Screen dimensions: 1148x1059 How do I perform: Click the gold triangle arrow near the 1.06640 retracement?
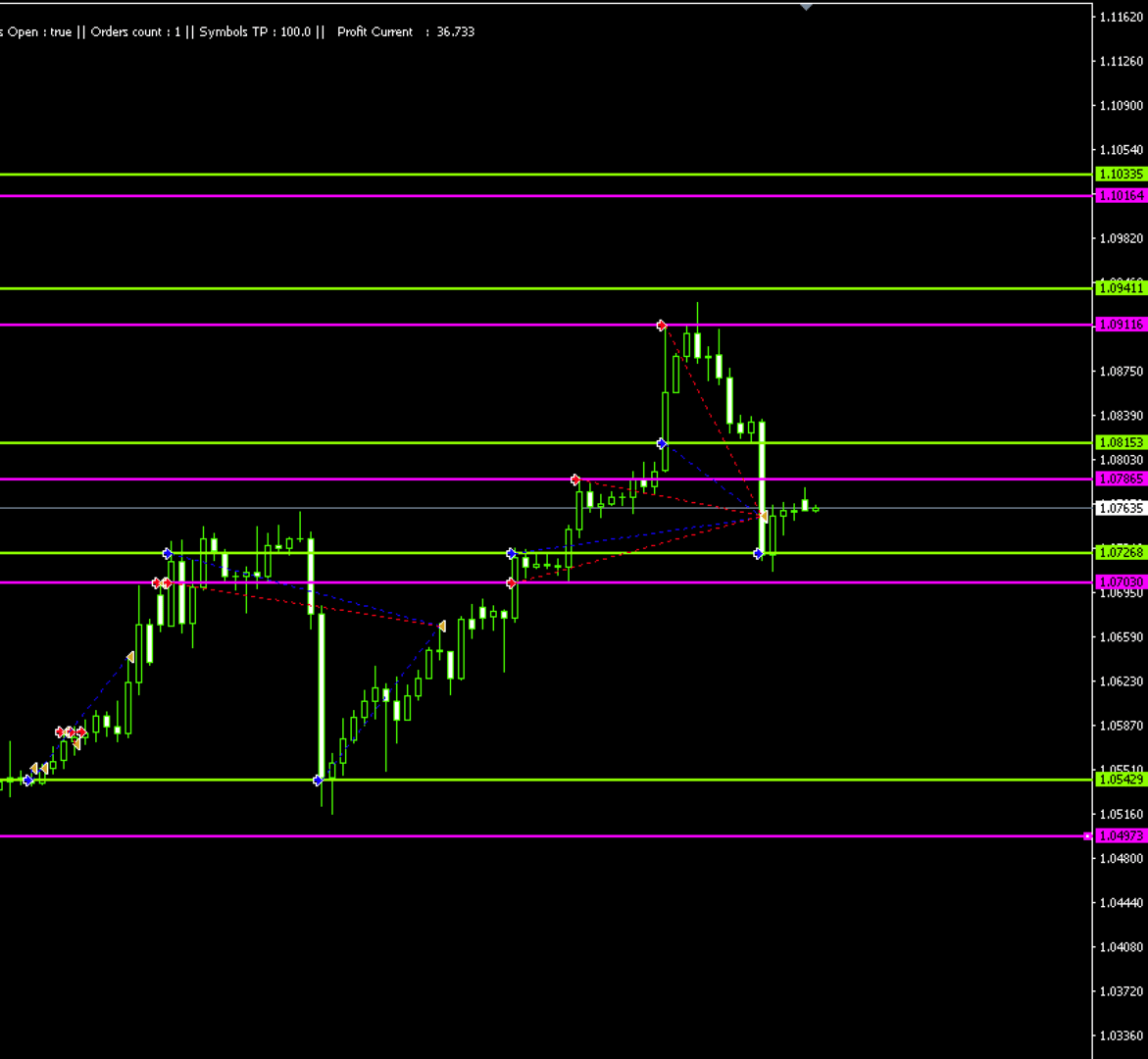click(442, 625)
